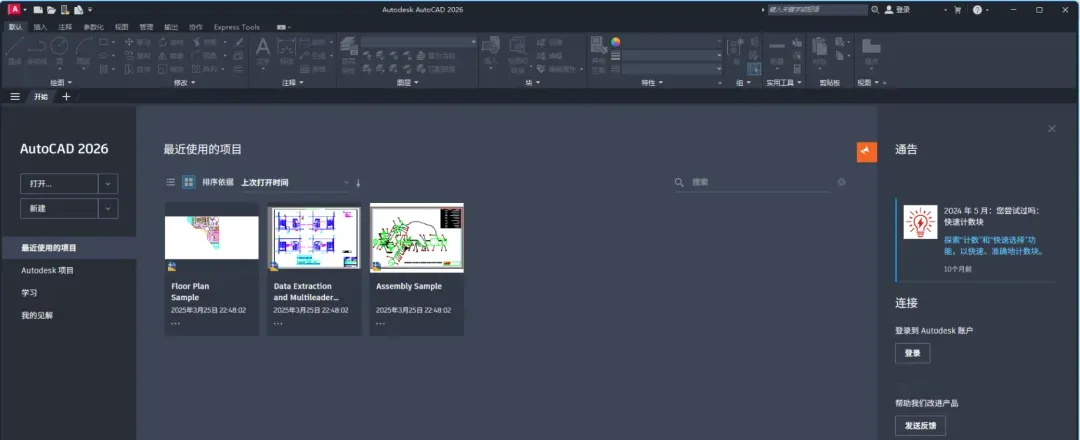Expand the quick access toolbar customize arrow
The width and height of the screenshot is (1080, 440).
click(x=90, y=10)
